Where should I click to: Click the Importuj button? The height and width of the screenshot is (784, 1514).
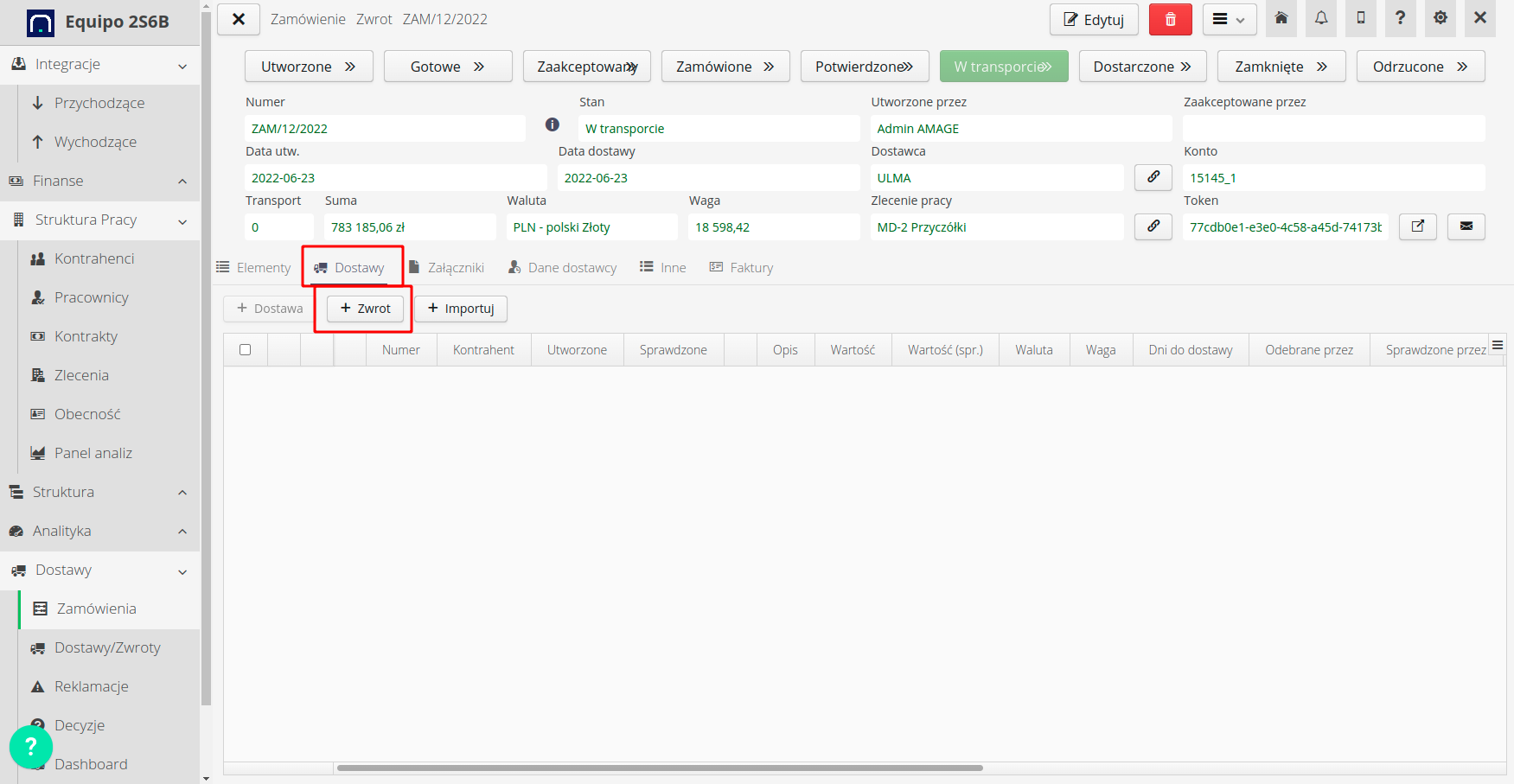pyautogui.click(x=461, y=309)
